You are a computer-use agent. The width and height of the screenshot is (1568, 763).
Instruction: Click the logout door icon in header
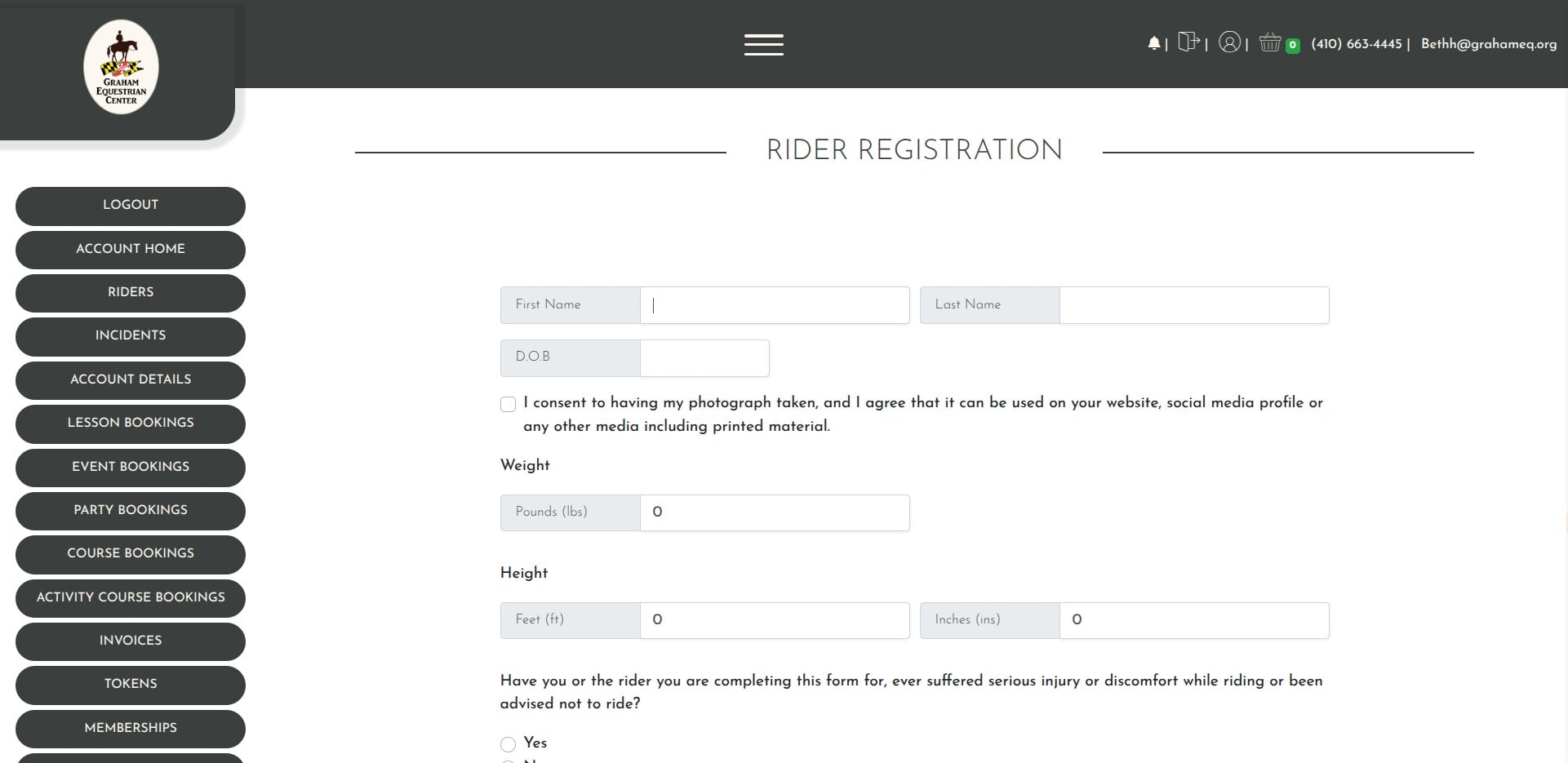(1188, 42)
